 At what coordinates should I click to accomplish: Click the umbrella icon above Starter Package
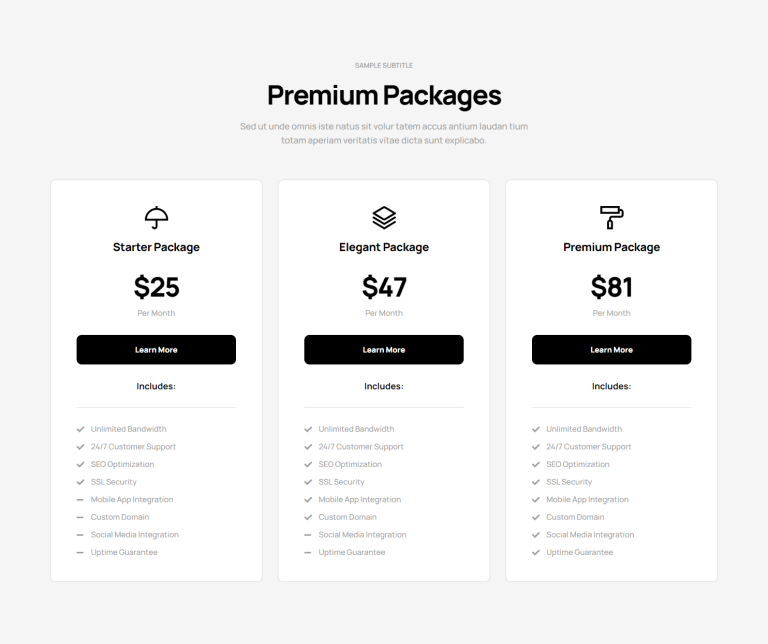point(156,217)
